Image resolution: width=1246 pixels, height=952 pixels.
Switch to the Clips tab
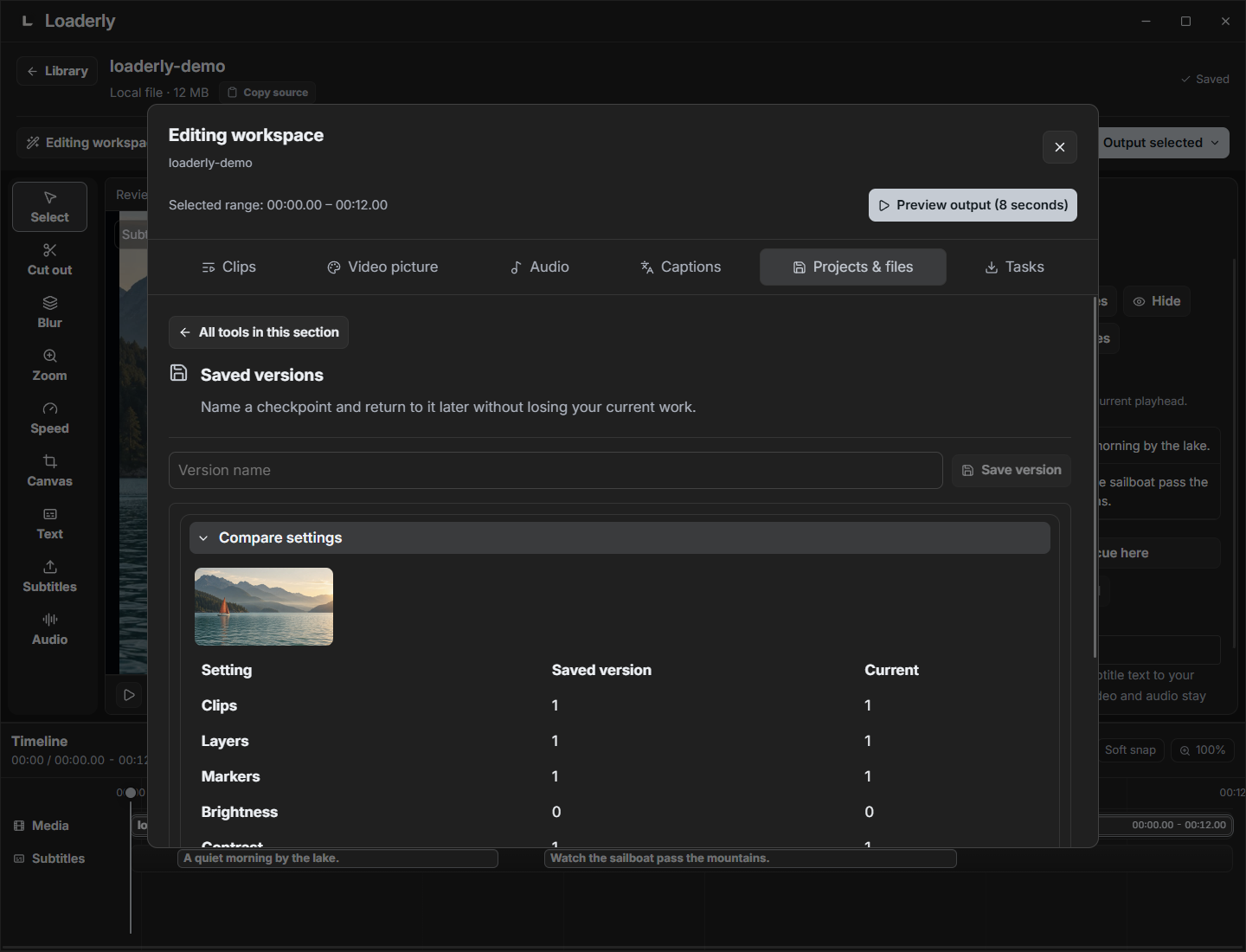click(228, 267)
